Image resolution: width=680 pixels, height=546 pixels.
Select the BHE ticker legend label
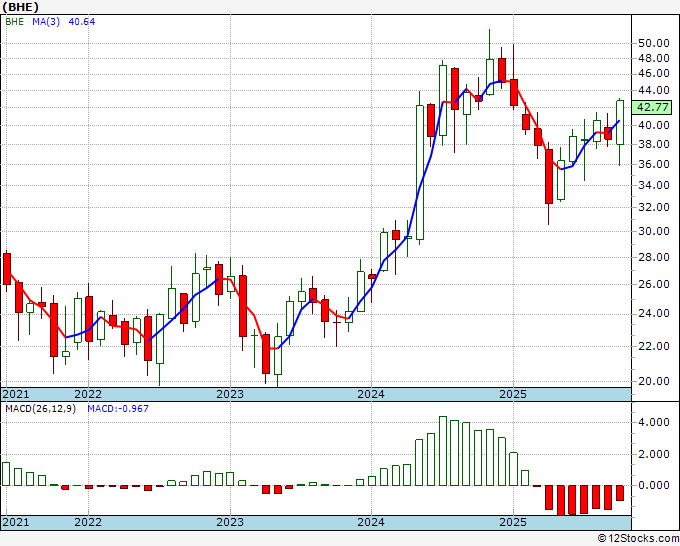pos(15,22)
